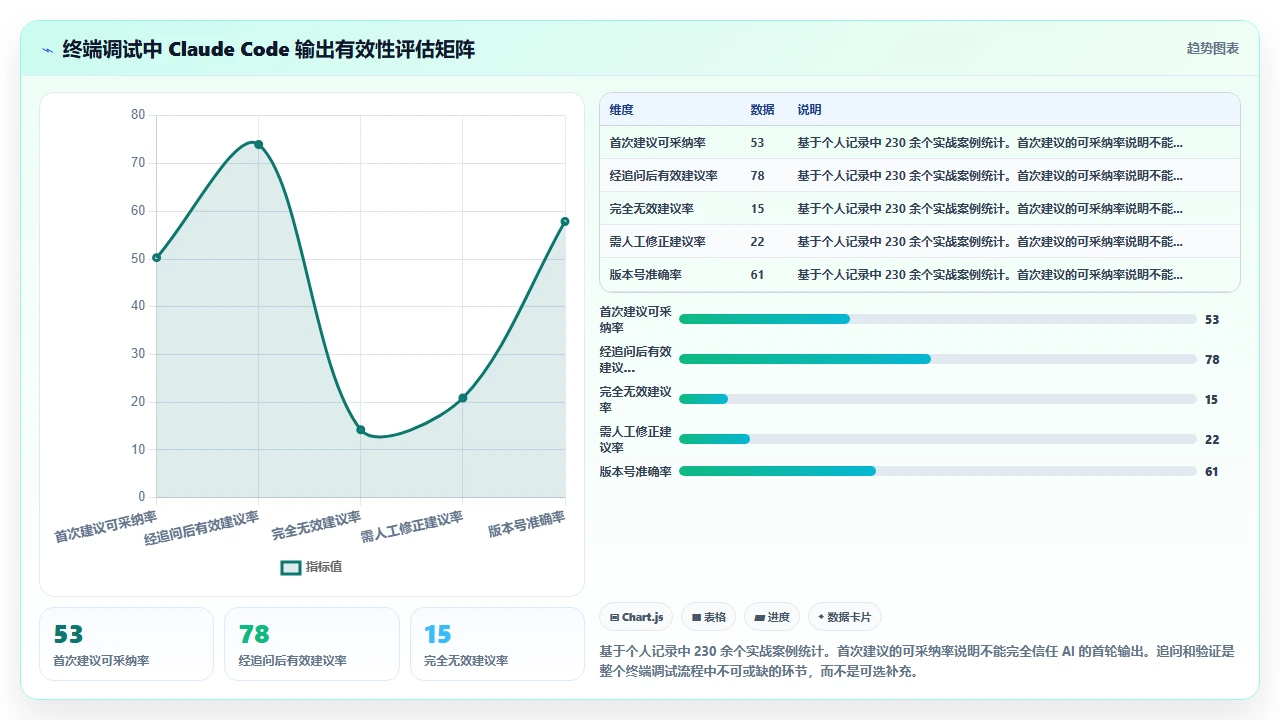Click the 经追问后有效建议率 x-axis label
This screenshot has width=1280, height=720.
click(x=202, y=528)
